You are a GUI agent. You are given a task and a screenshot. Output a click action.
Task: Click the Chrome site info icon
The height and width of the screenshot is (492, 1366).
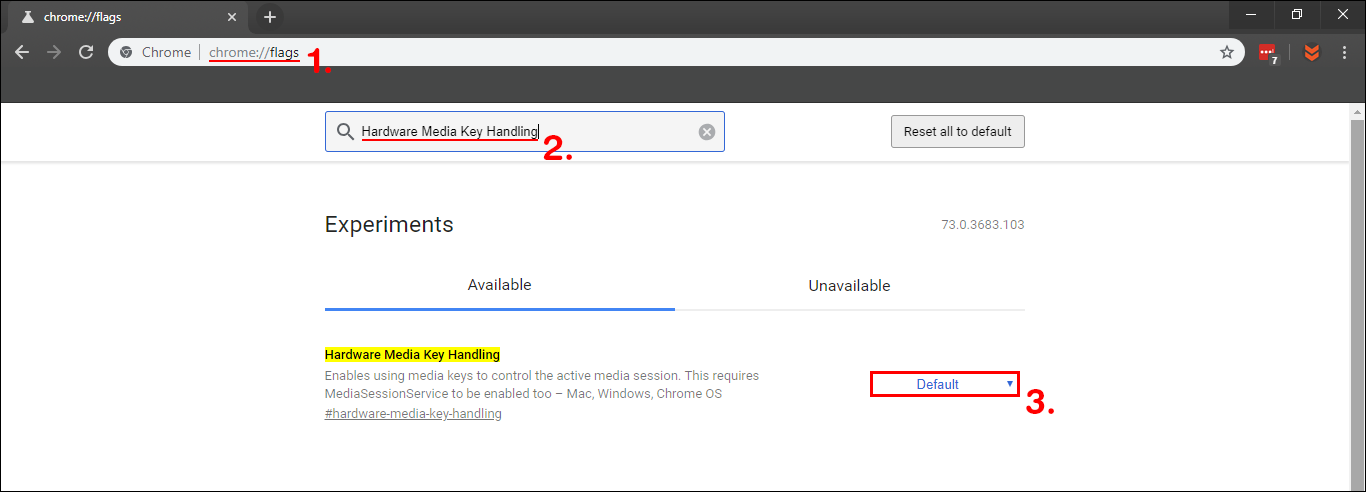point(127,52)
